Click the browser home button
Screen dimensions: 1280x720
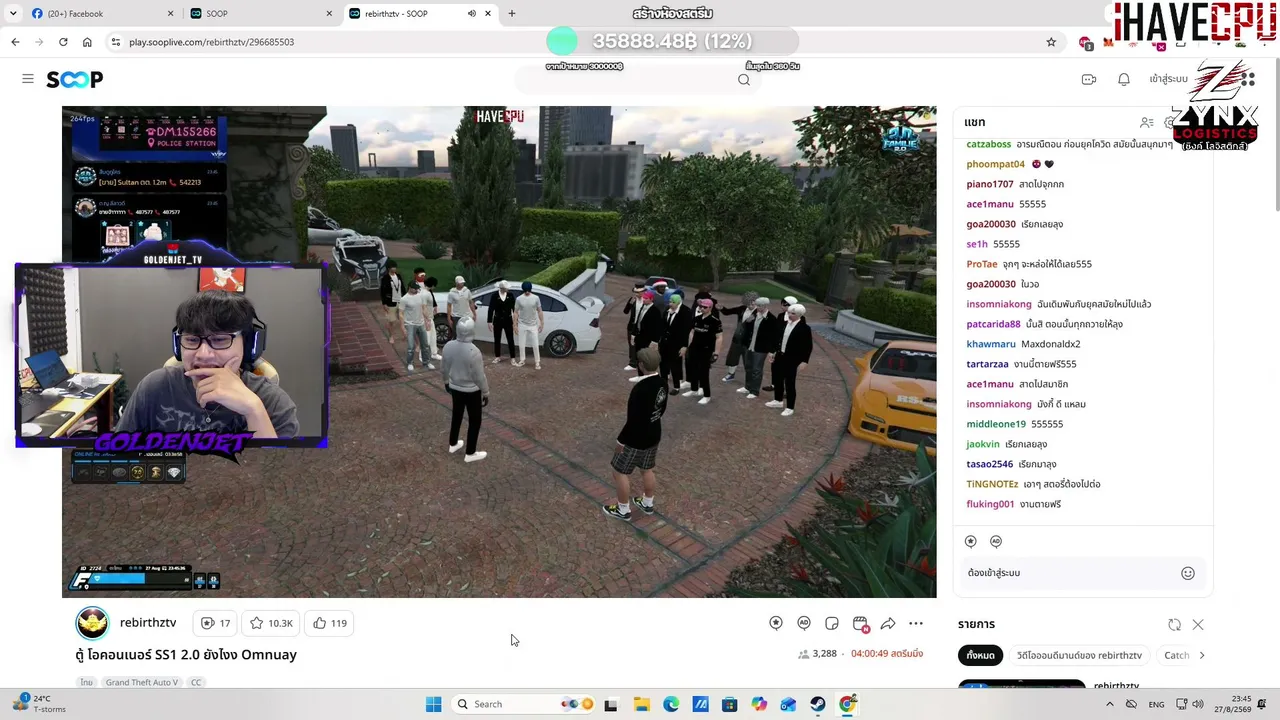87,42
